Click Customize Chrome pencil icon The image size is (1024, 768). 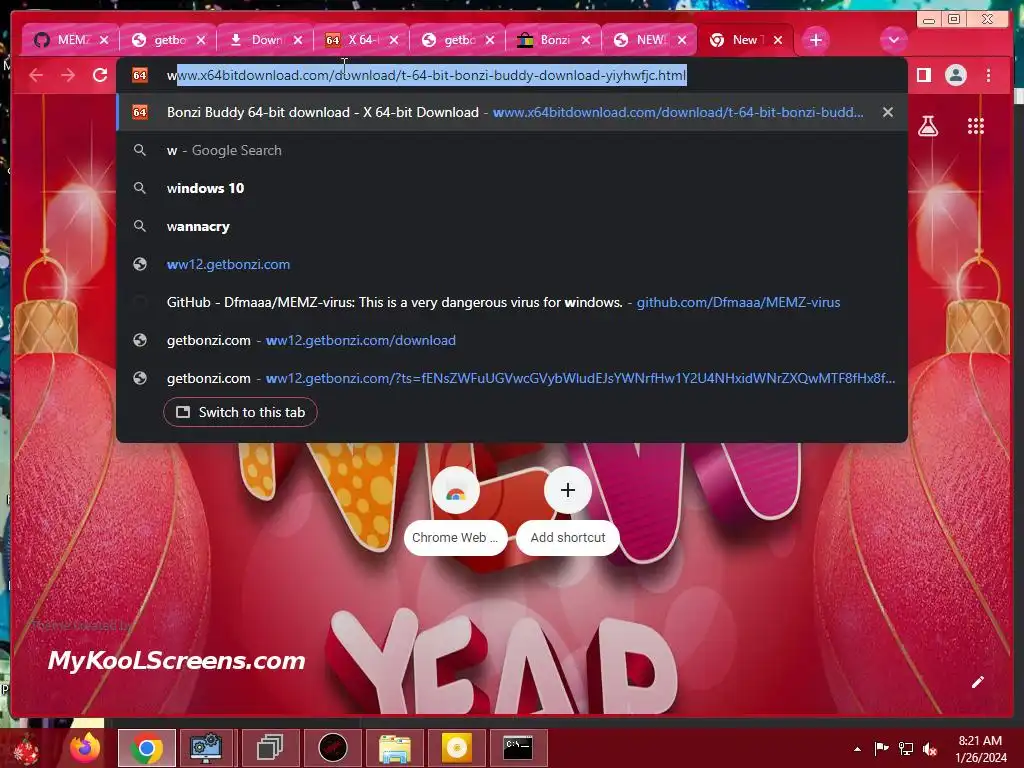[977, 682]
